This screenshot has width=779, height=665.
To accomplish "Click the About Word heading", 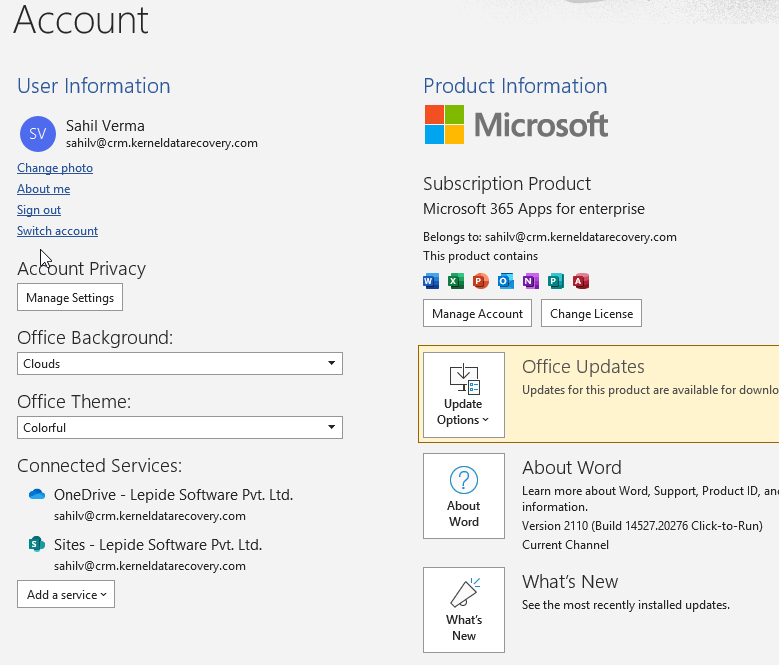I will (572, 467).
